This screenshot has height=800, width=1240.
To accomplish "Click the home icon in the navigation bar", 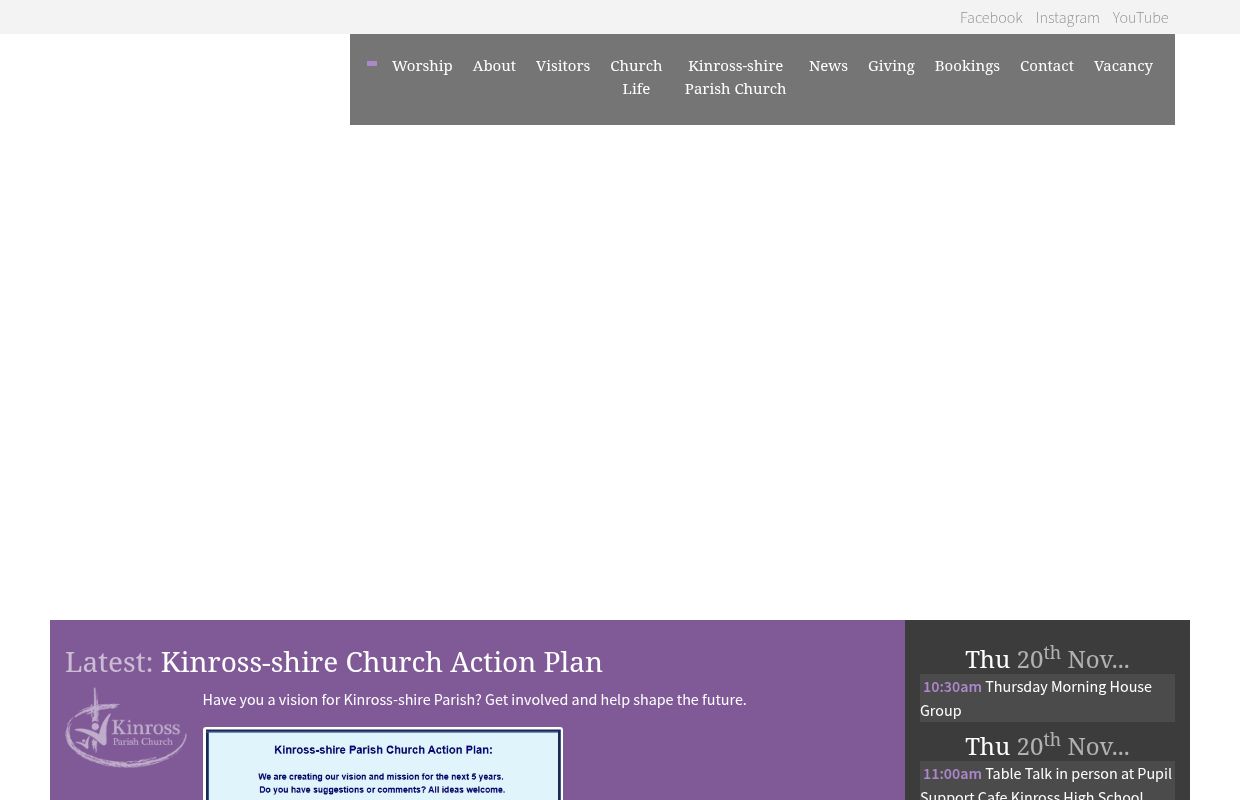I will [x=372, y=64].
